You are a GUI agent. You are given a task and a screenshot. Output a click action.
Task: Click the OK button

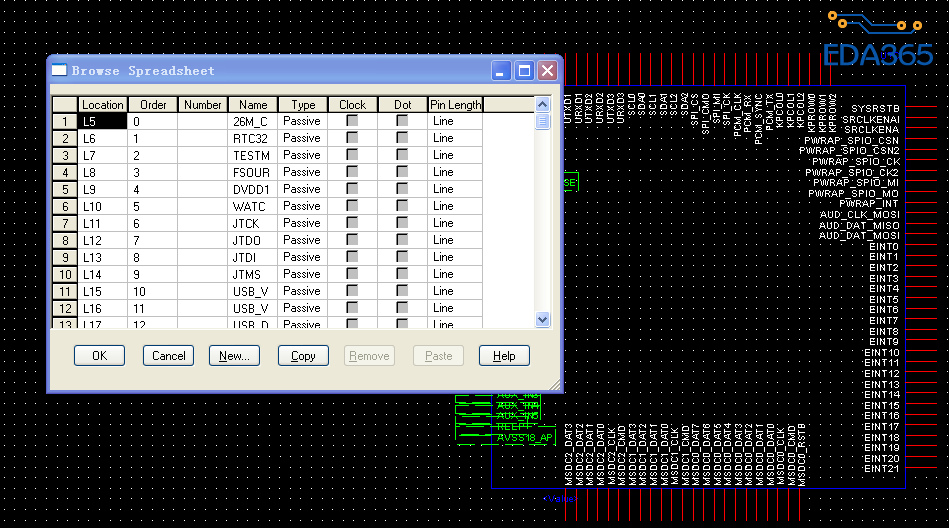99,356
